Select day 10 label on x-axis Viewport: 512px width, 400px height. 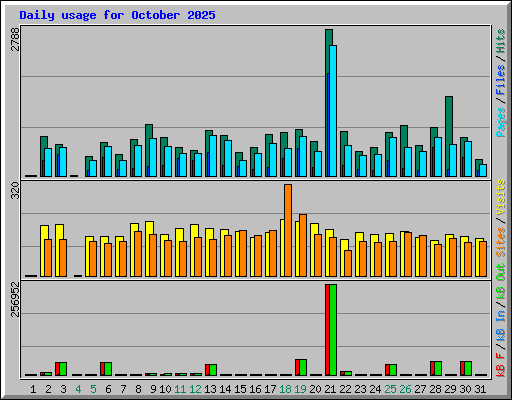pos(165,389)
